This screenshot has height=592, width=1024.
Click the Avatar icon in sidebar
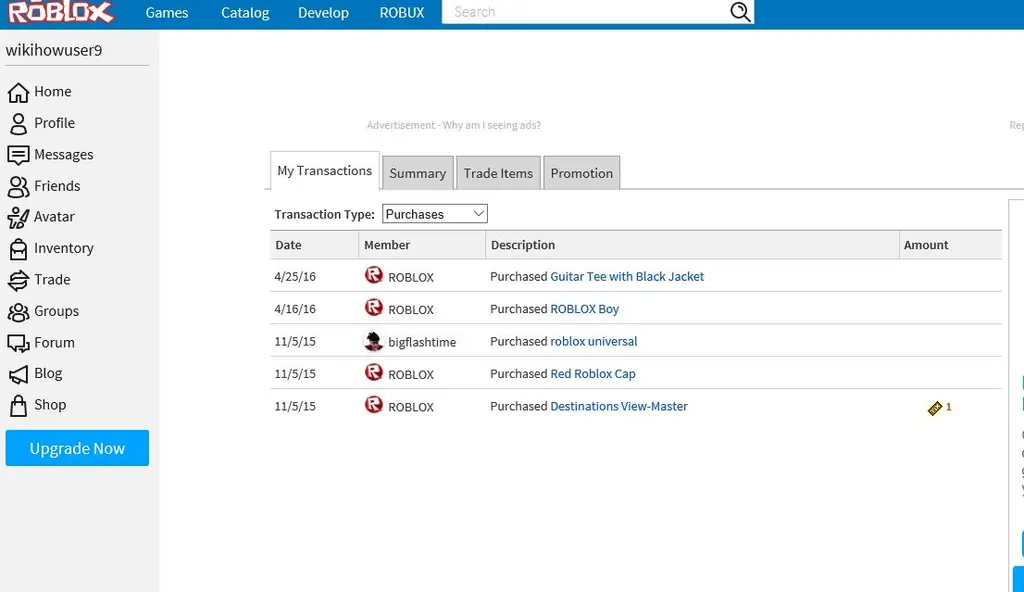click(18, 218)
